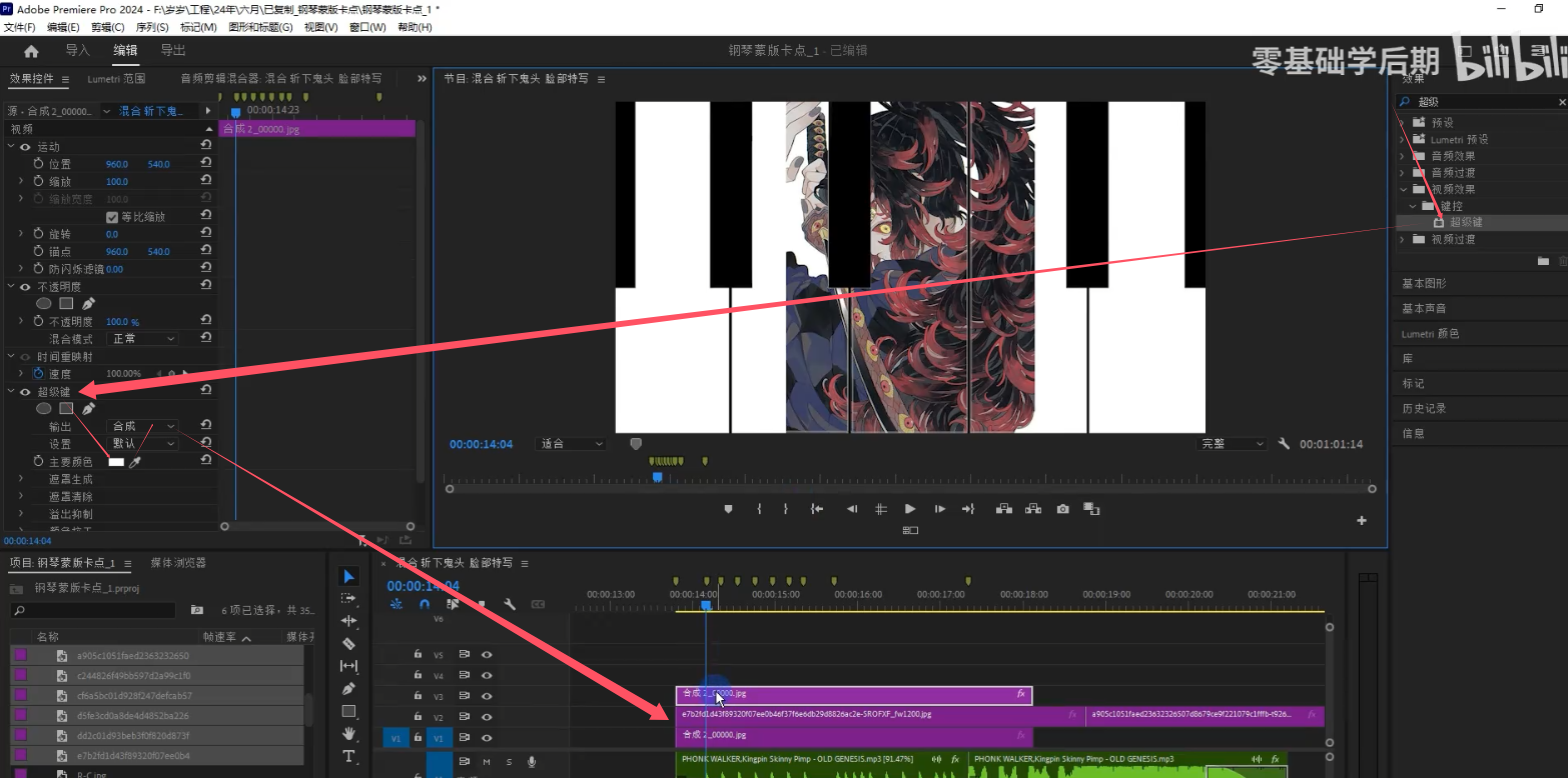This screenshot has height=778, width=1568.
Task: Open timeline display settings wrench
Action: 509,604
